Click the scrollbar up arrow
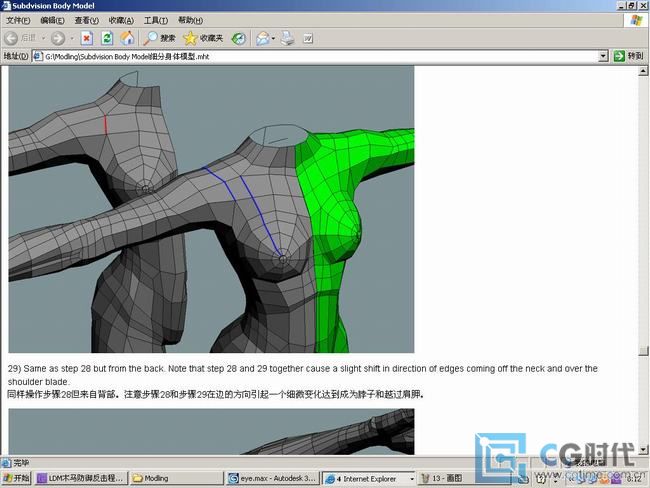Image resolution: width=650 pixels, height=488 pixels. [x=643, y=71]
